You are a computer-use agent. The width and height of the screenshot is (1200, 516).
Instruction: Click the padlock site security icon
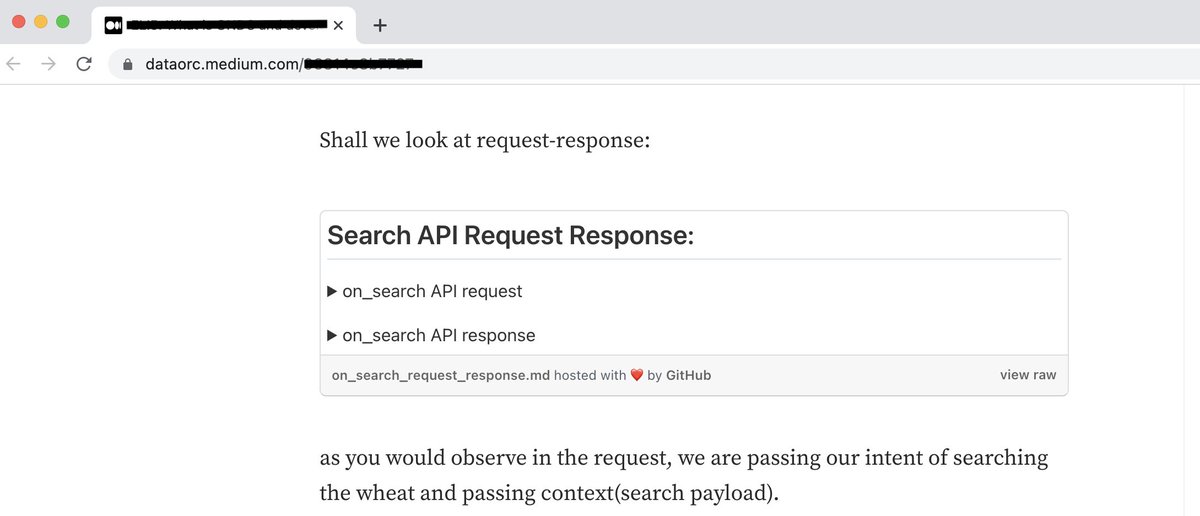click(x=127, y=64)
